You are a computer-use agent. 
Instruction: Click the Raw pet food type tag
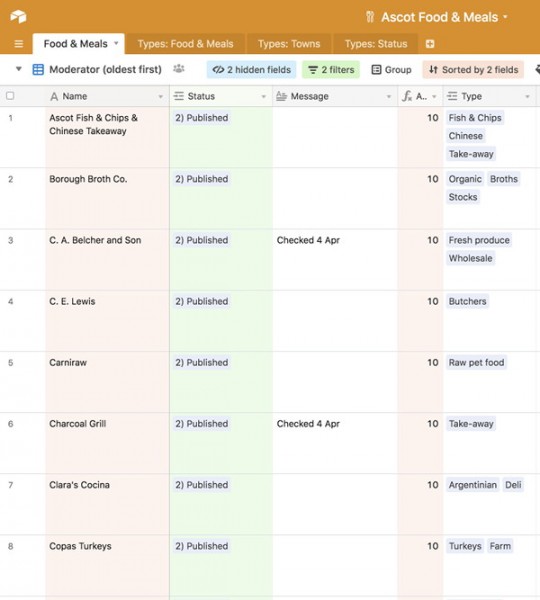pyautogui.click(x=476, y=363)
